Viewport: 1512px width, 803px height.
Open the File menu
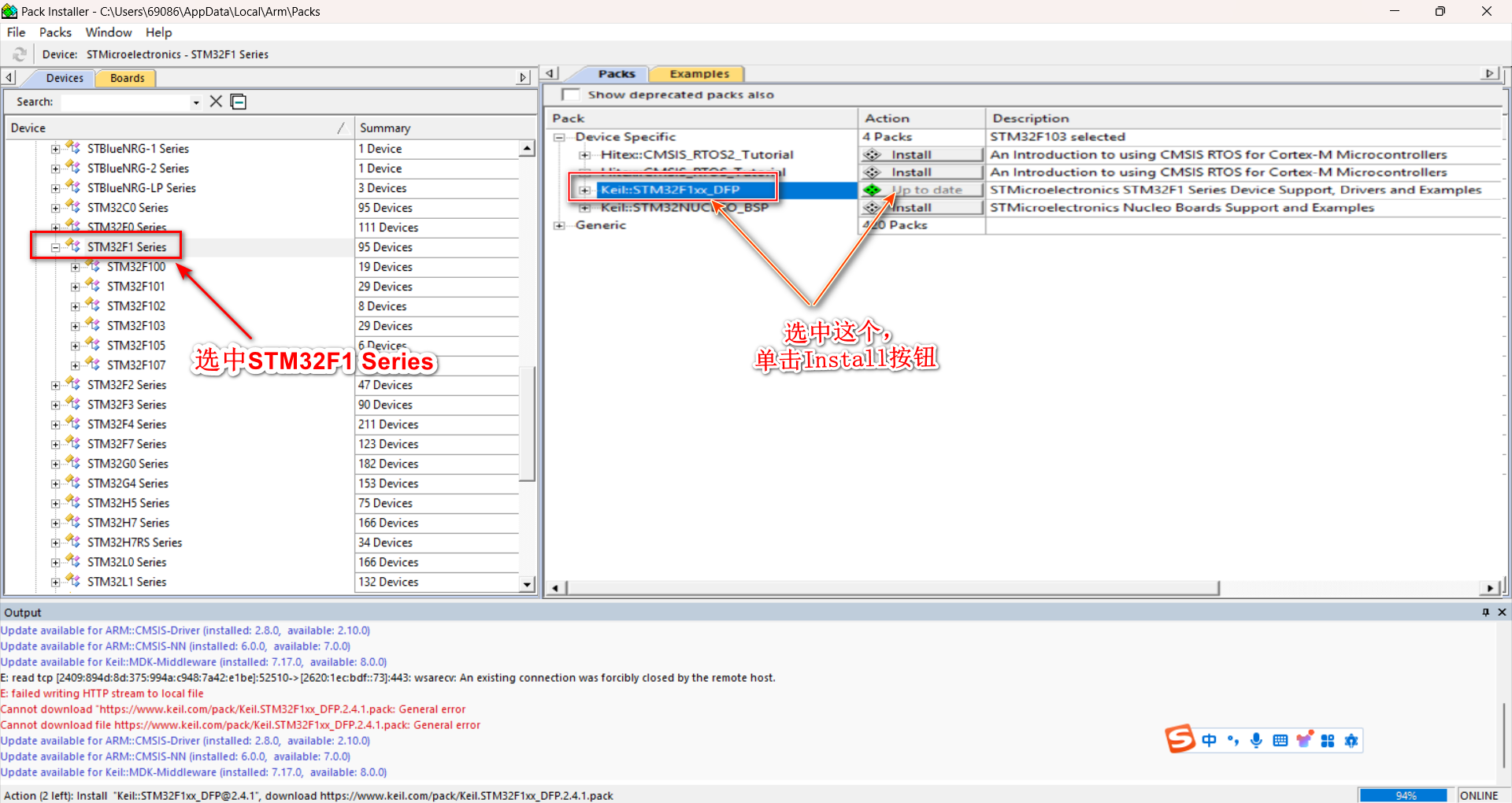17,32
